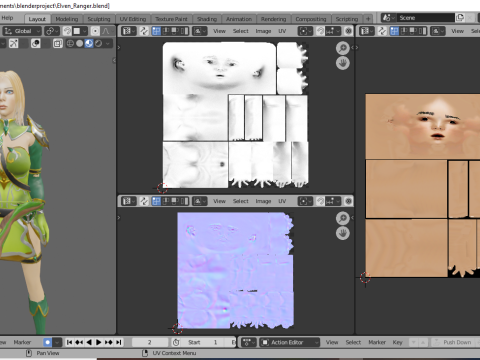
Task: Open pivot dropdown in the bottom UV editor
Action: coord(305,201)
